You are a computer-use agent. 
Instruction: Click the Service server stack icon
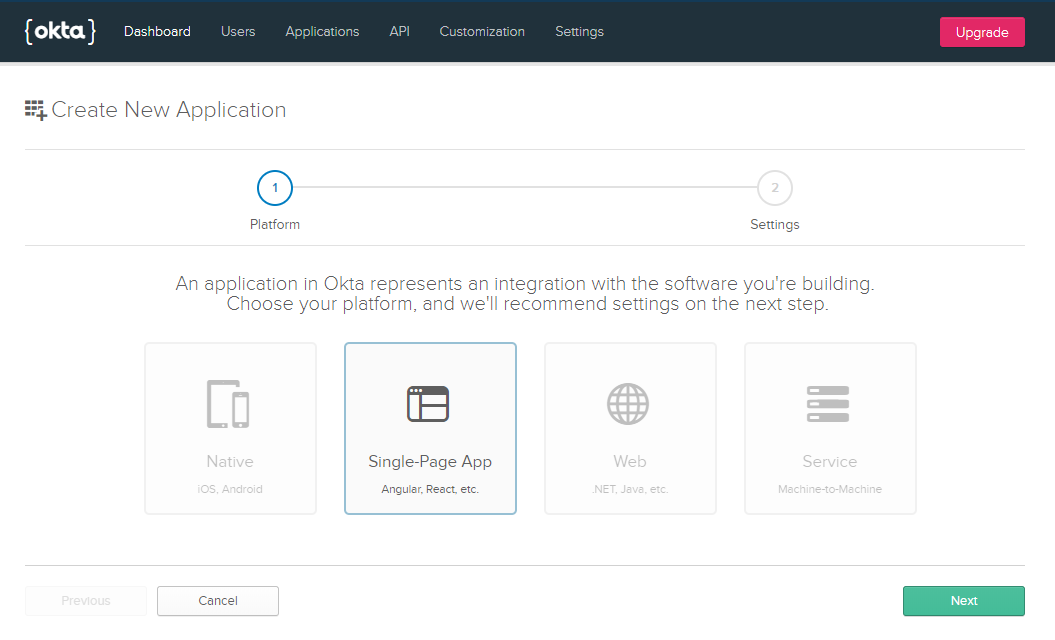click(829, 404)
